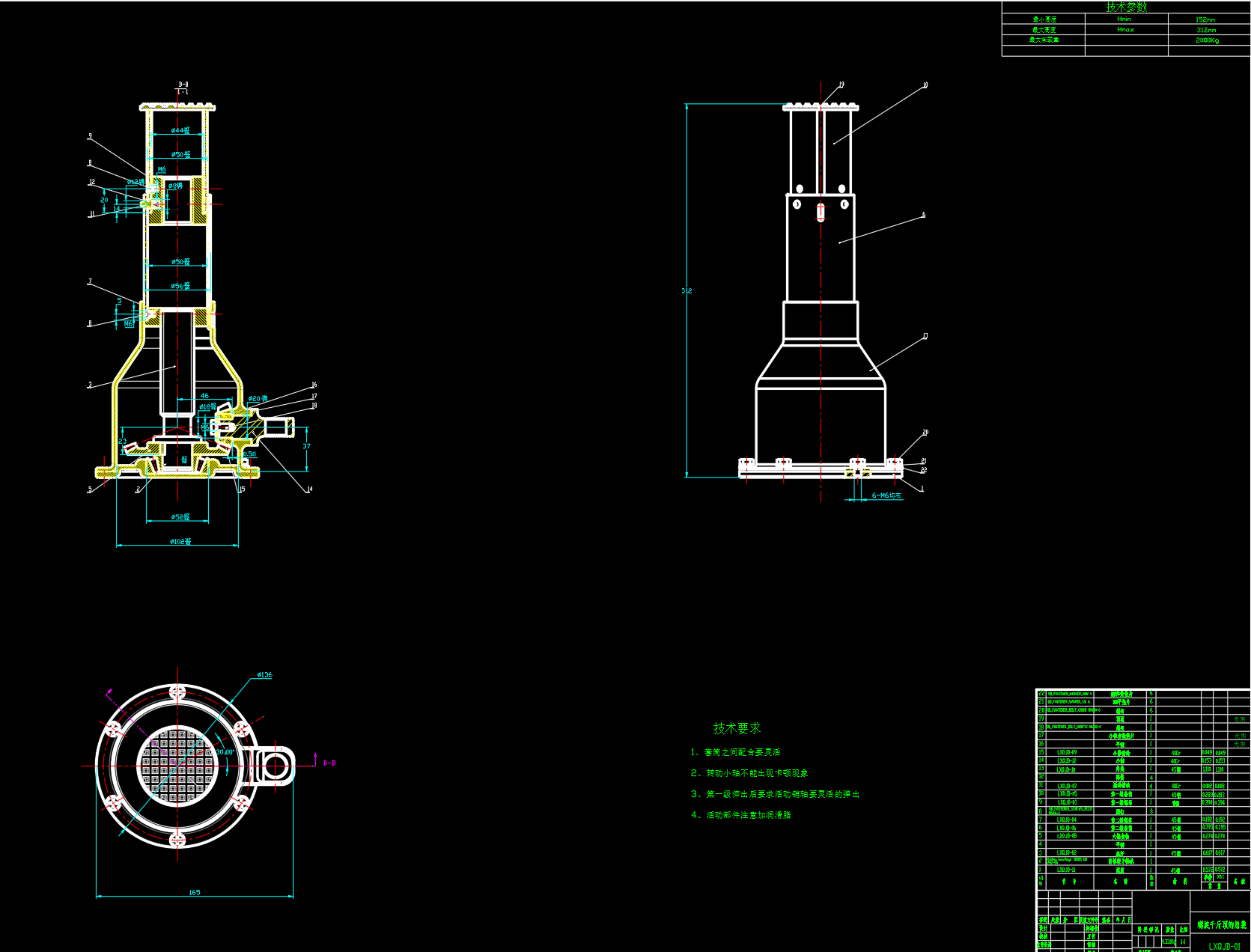
Task: Select the 6-M6 hole annotation
Action: 886,495
